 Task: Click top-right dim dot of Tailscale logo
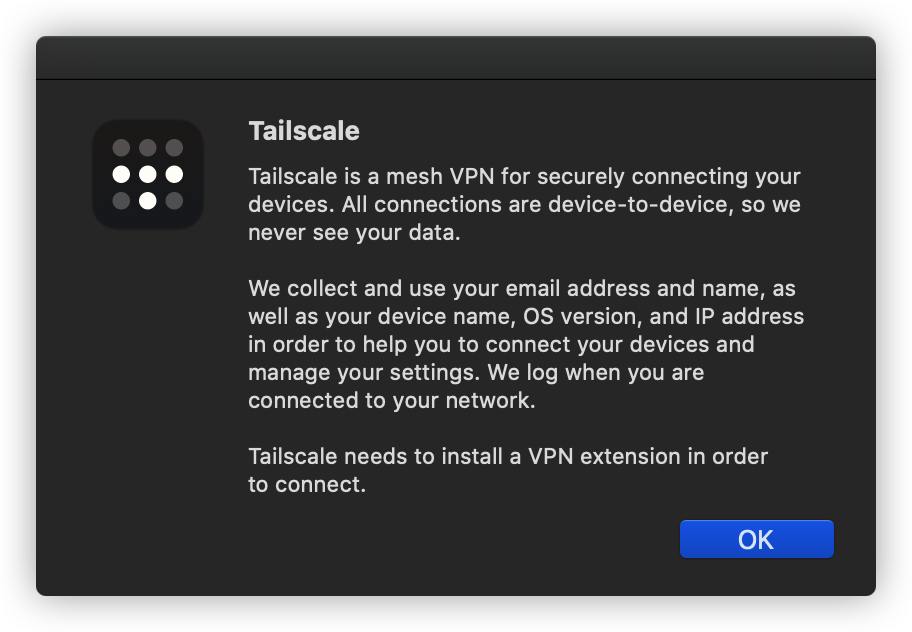[174, 148]
